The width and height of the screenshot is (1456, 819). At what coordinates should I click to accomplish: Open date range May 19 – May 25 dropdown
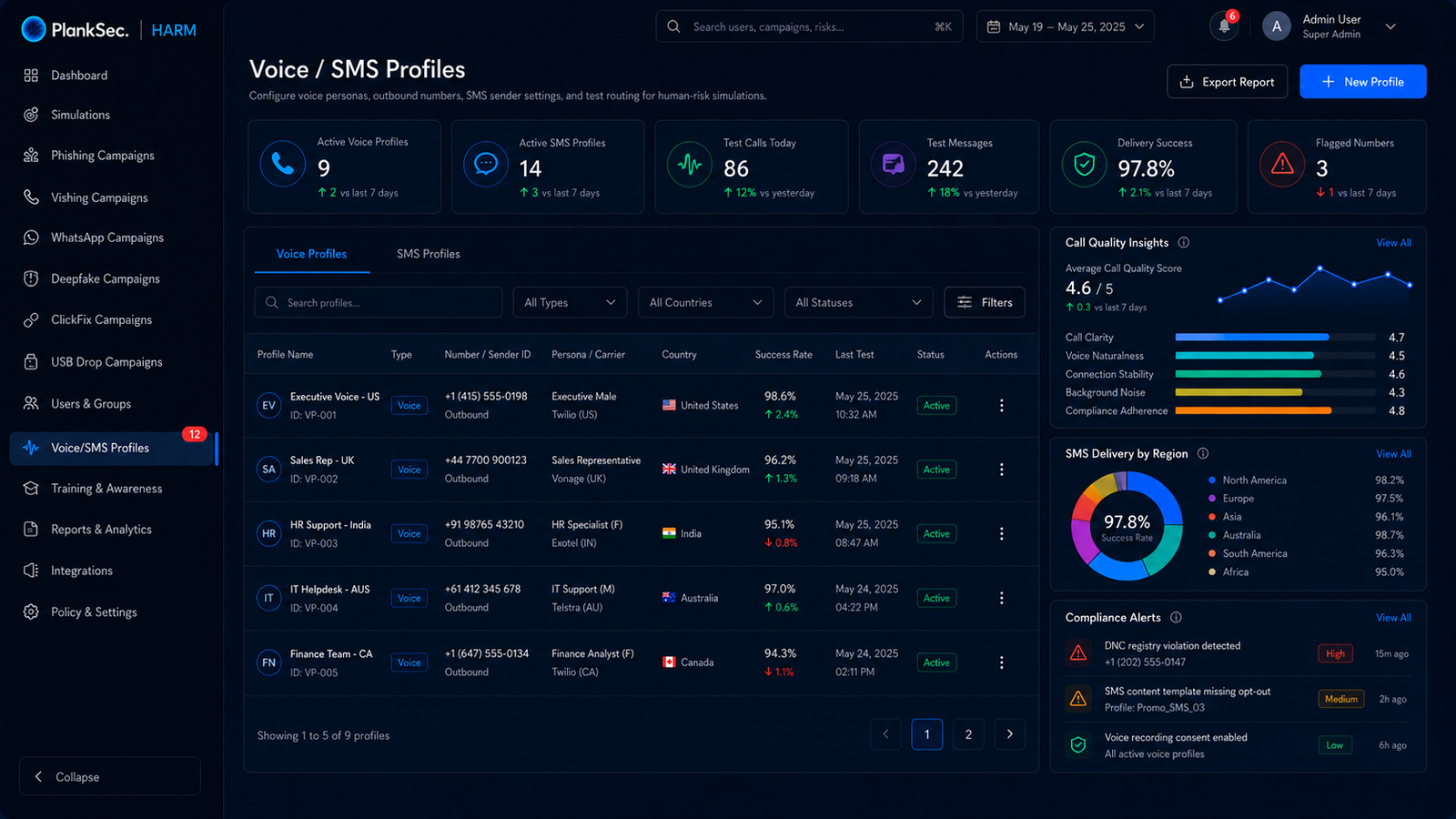point(1066,26)
